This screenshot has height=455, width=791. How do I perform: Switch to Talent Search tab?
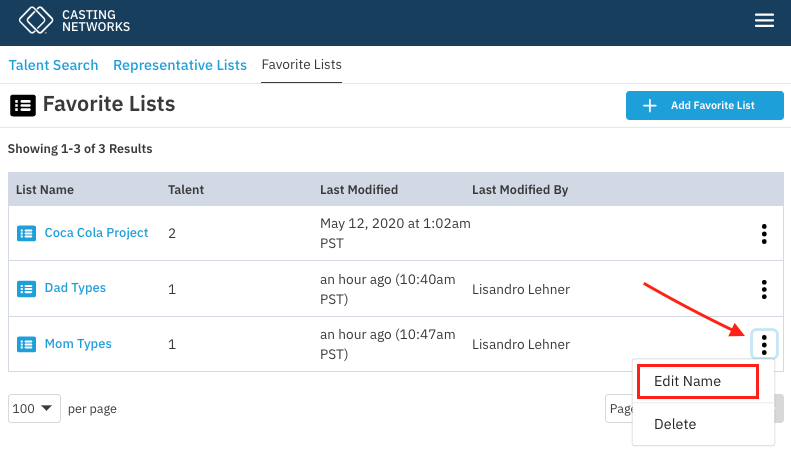click(x=54, y=65)
